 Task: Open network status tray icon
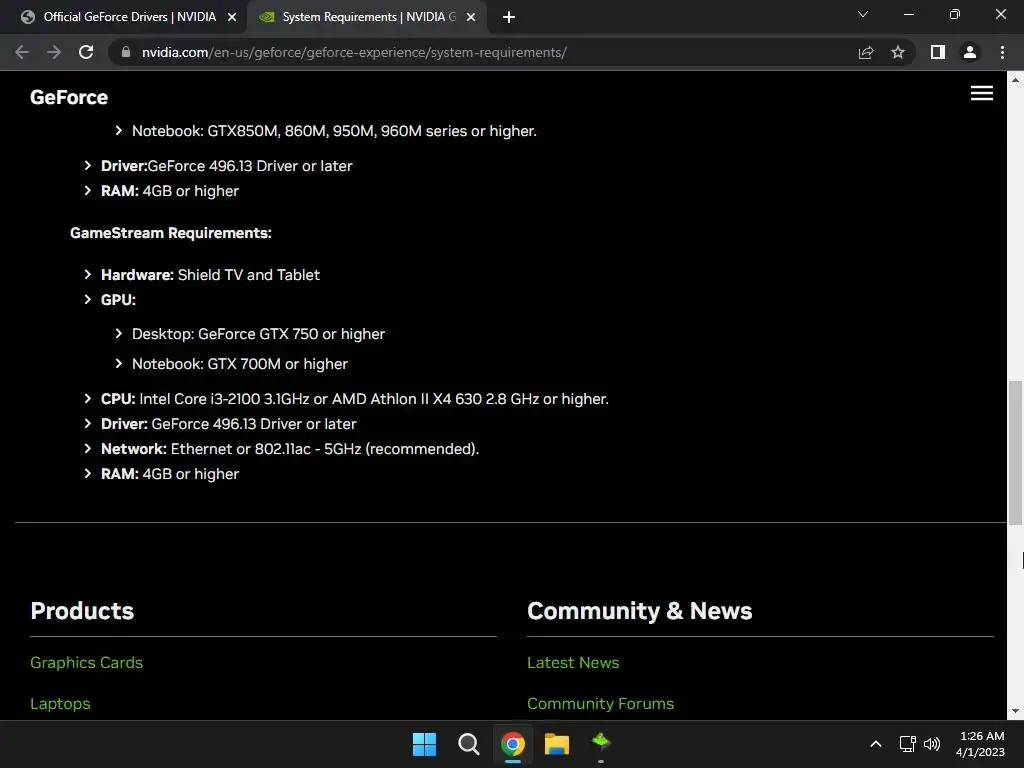pos(908,744)
